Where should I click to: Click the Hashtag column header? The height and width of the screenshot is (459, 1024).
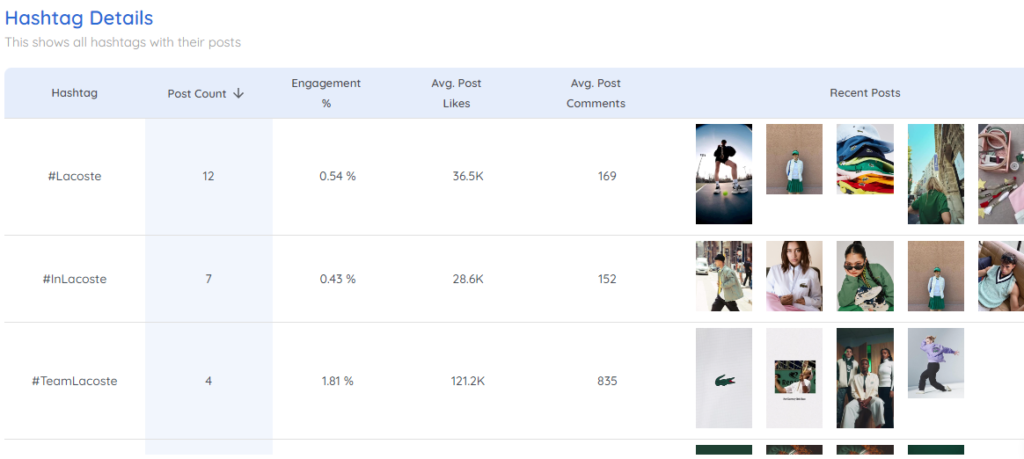74,93
